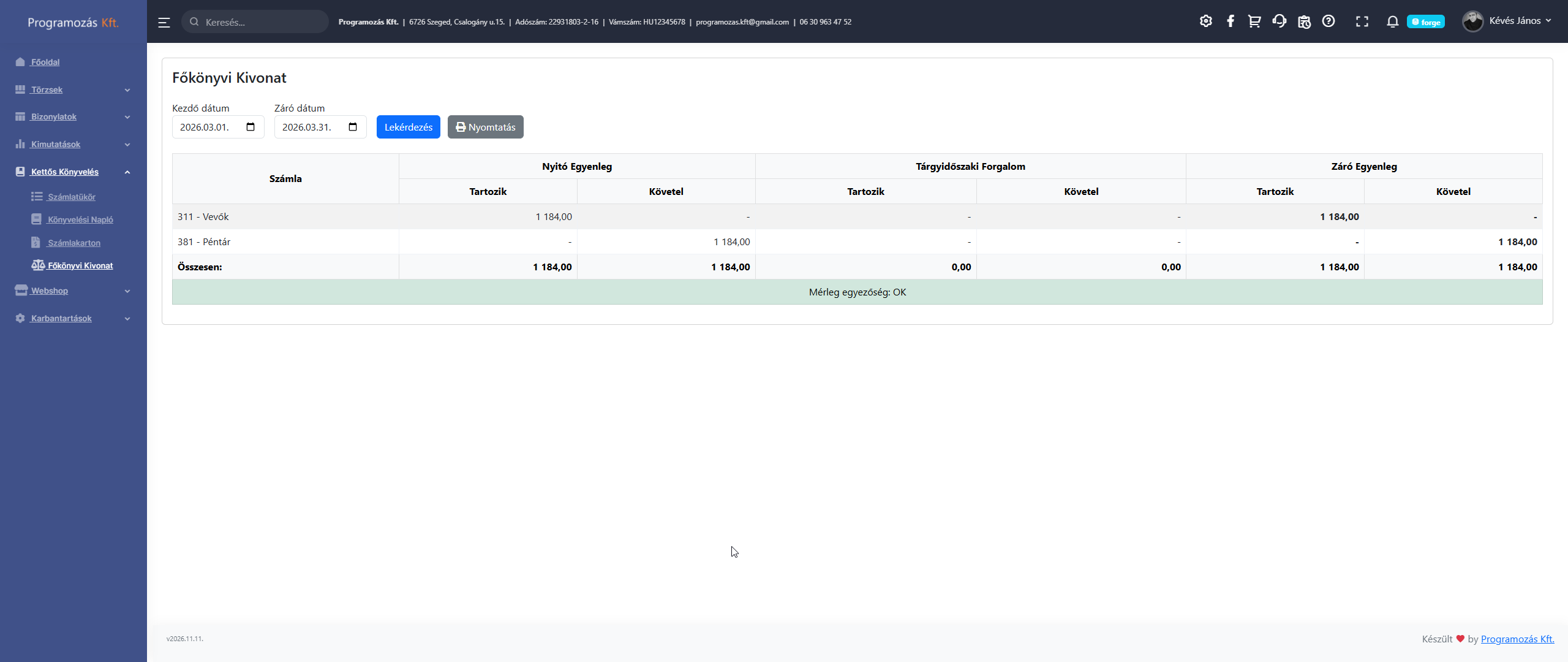The height and width of the screenshot is (662, 1568).
Task: Open the clipboard with clock icon
Action: pos(1304,21)
